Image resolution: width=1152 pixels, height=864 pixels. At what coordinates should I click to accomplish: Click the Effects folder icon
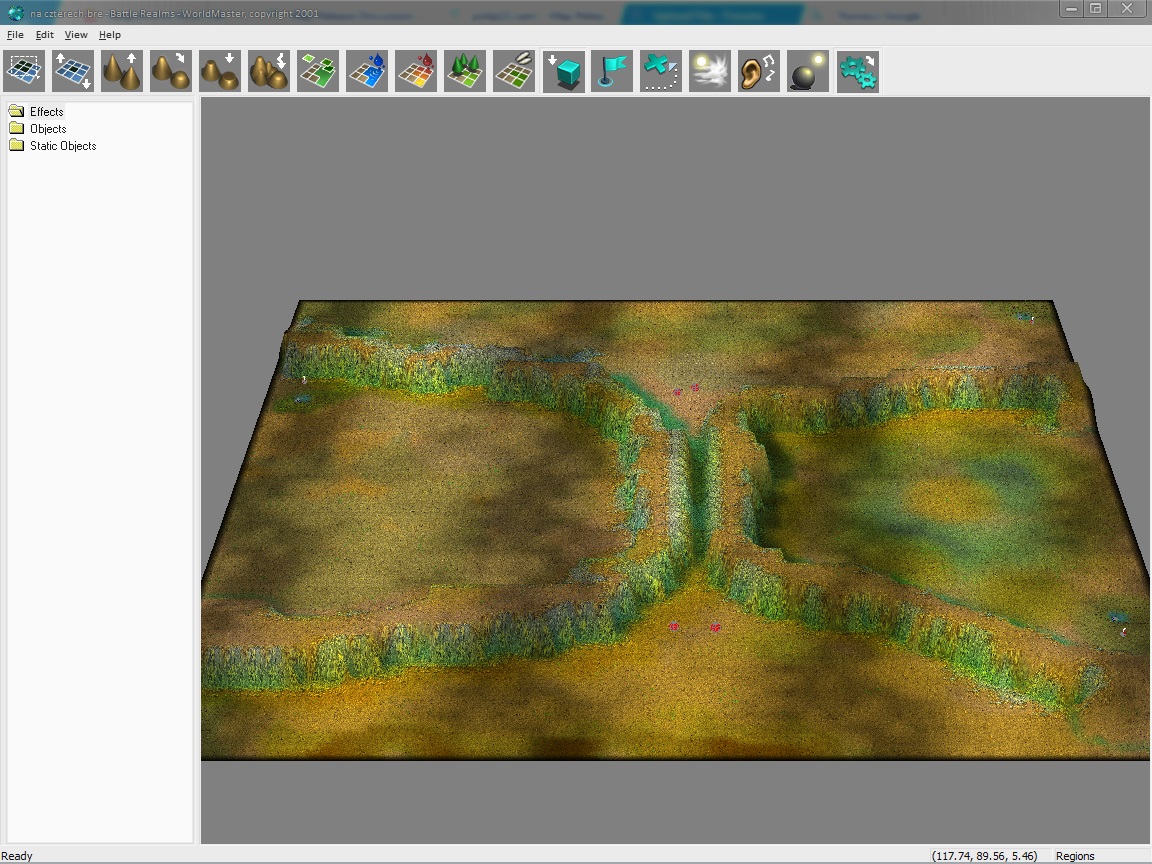coord(16,111)
